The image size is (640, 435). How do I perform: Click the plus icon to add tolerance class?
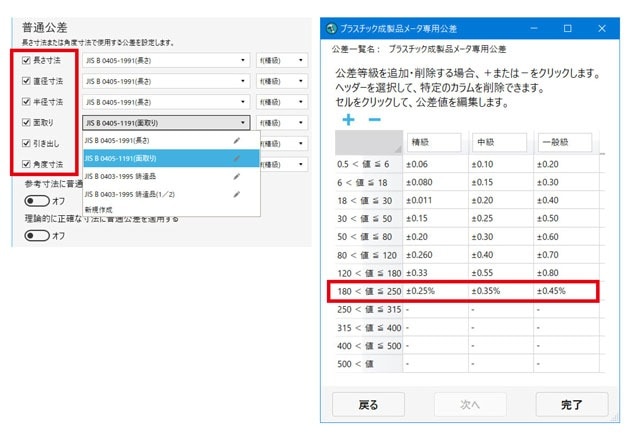click(348, 119)
